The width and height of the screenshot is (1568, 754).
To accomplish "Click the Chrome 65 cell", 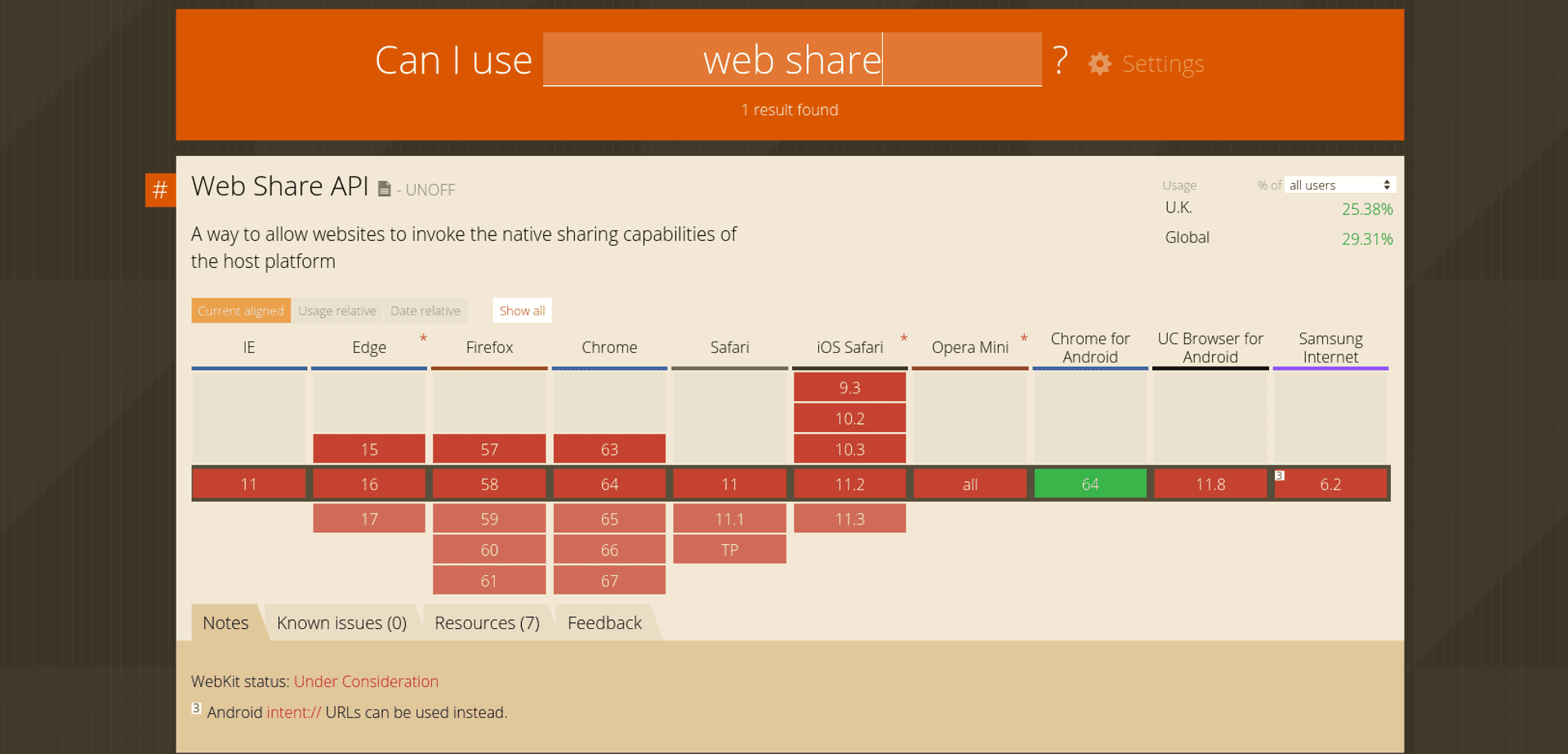I will (x=609, y=519).
